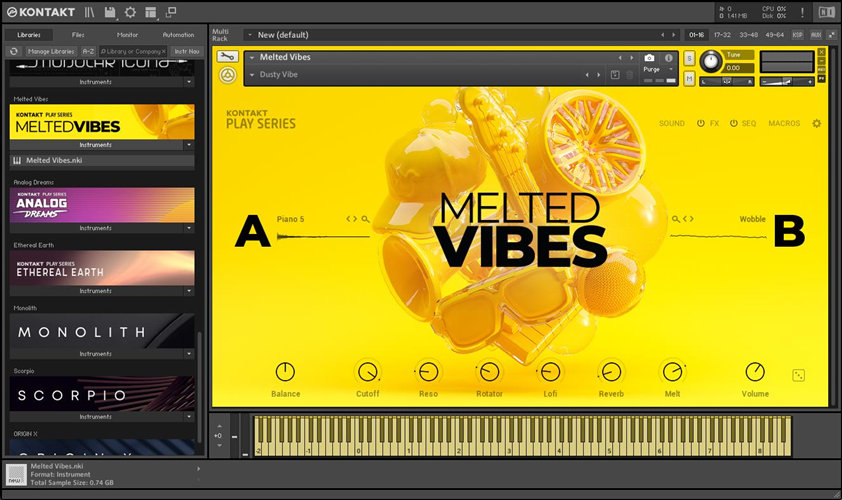This screenshot has height=500, width=842.
Task: Save the Dusty Vibe snapshot with disk icon
Action: point(615,75)
